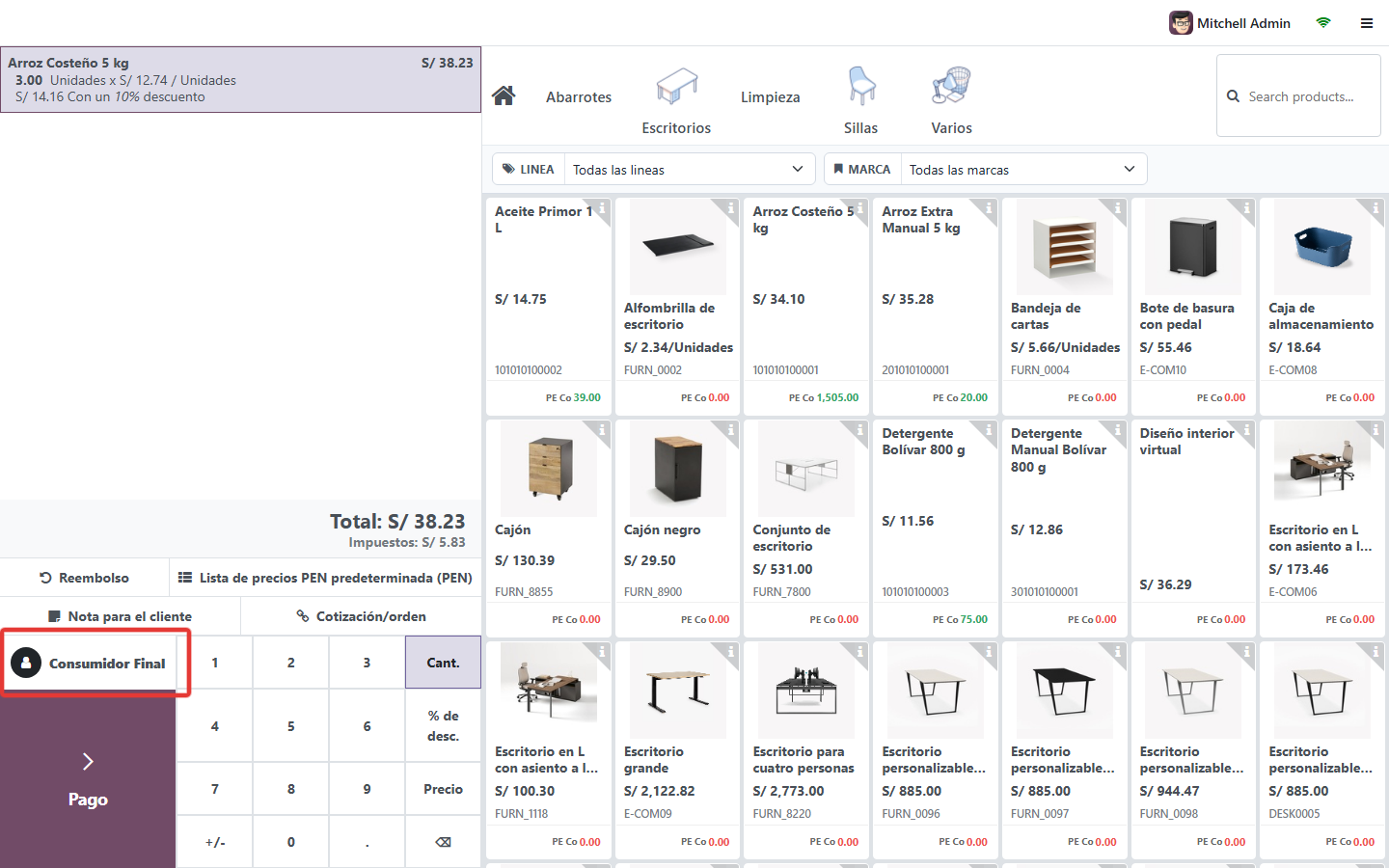This screenshot has width=1389, height=868.
Task: Focus the Search products field
Action: 1298,95
